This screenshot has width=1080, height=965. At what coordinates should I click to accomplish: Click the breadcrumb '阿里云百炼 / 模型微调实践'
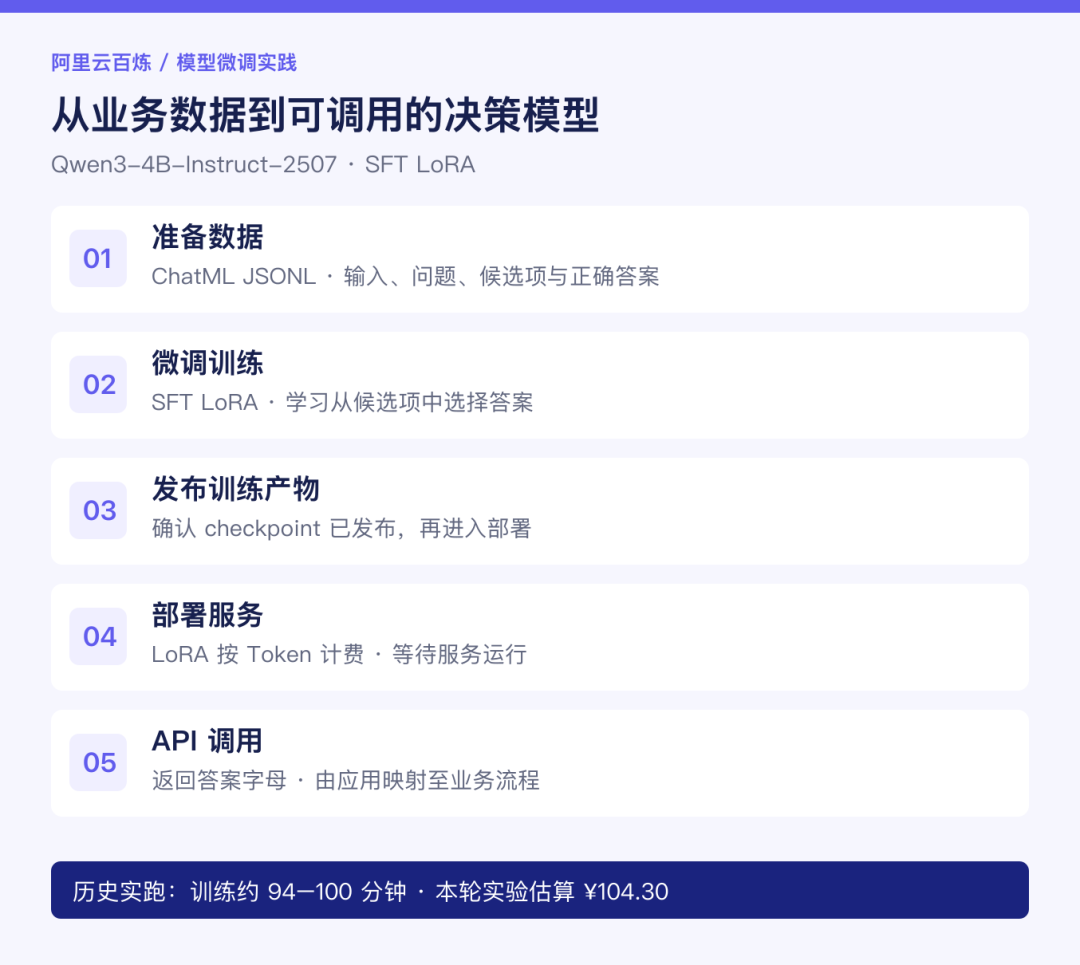click(x=174, y=63)
